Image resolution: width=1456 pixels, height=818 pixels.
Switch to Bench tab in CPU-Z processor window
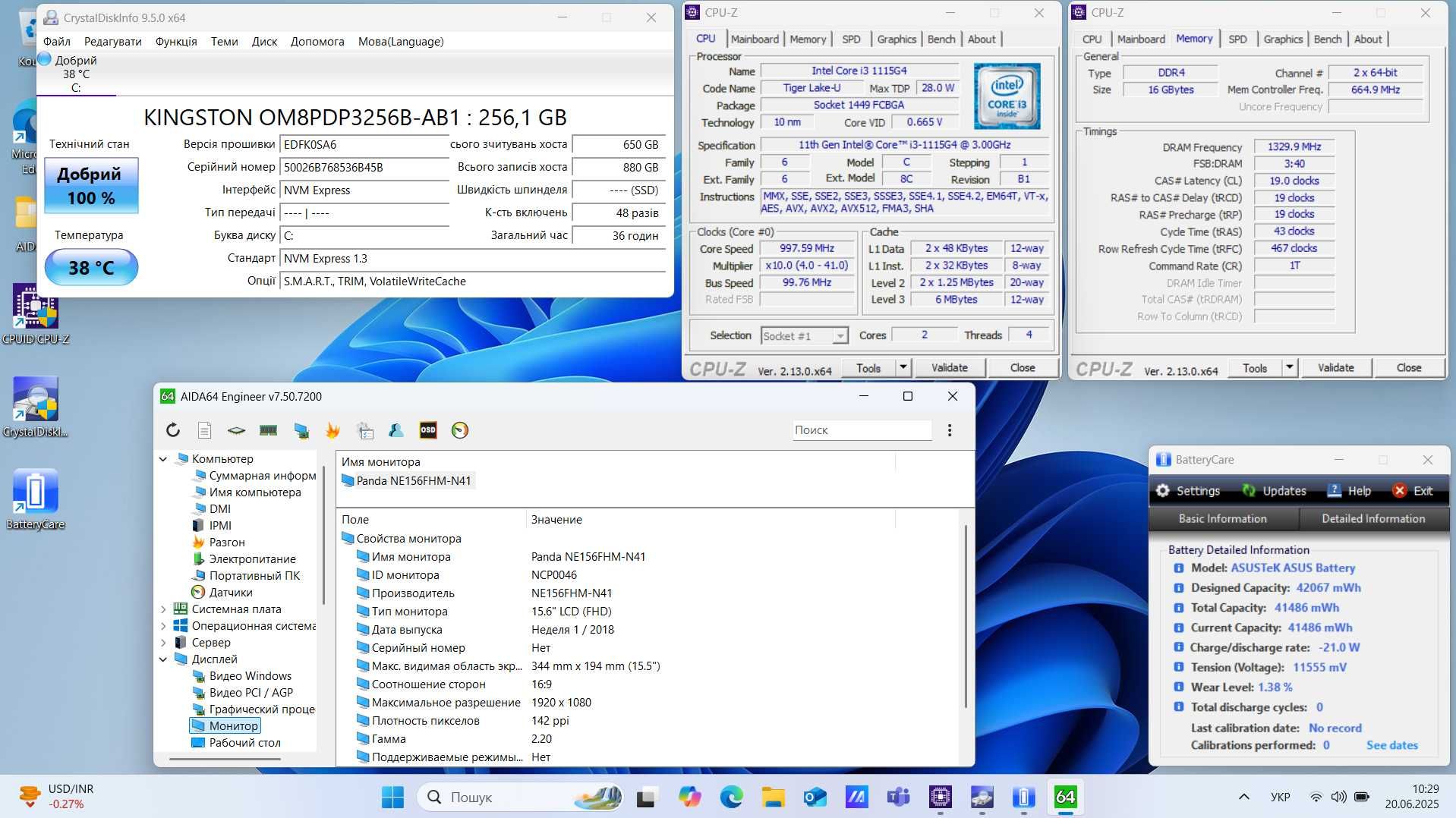click(941, 39)
